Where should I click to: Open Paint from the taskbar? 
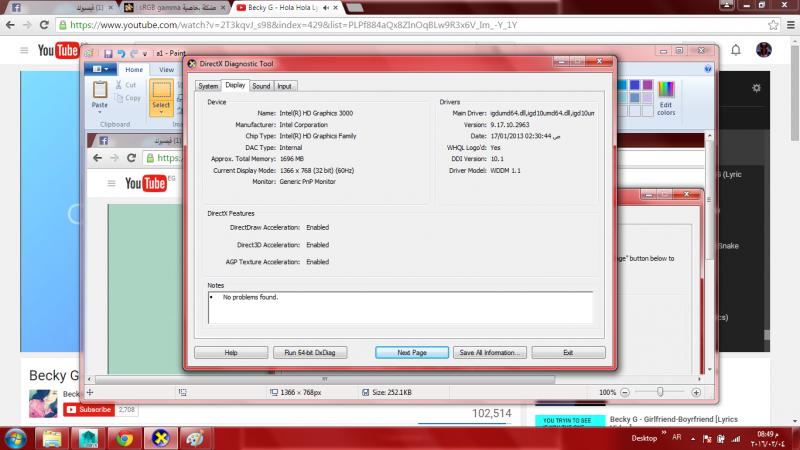coord(195,438)
